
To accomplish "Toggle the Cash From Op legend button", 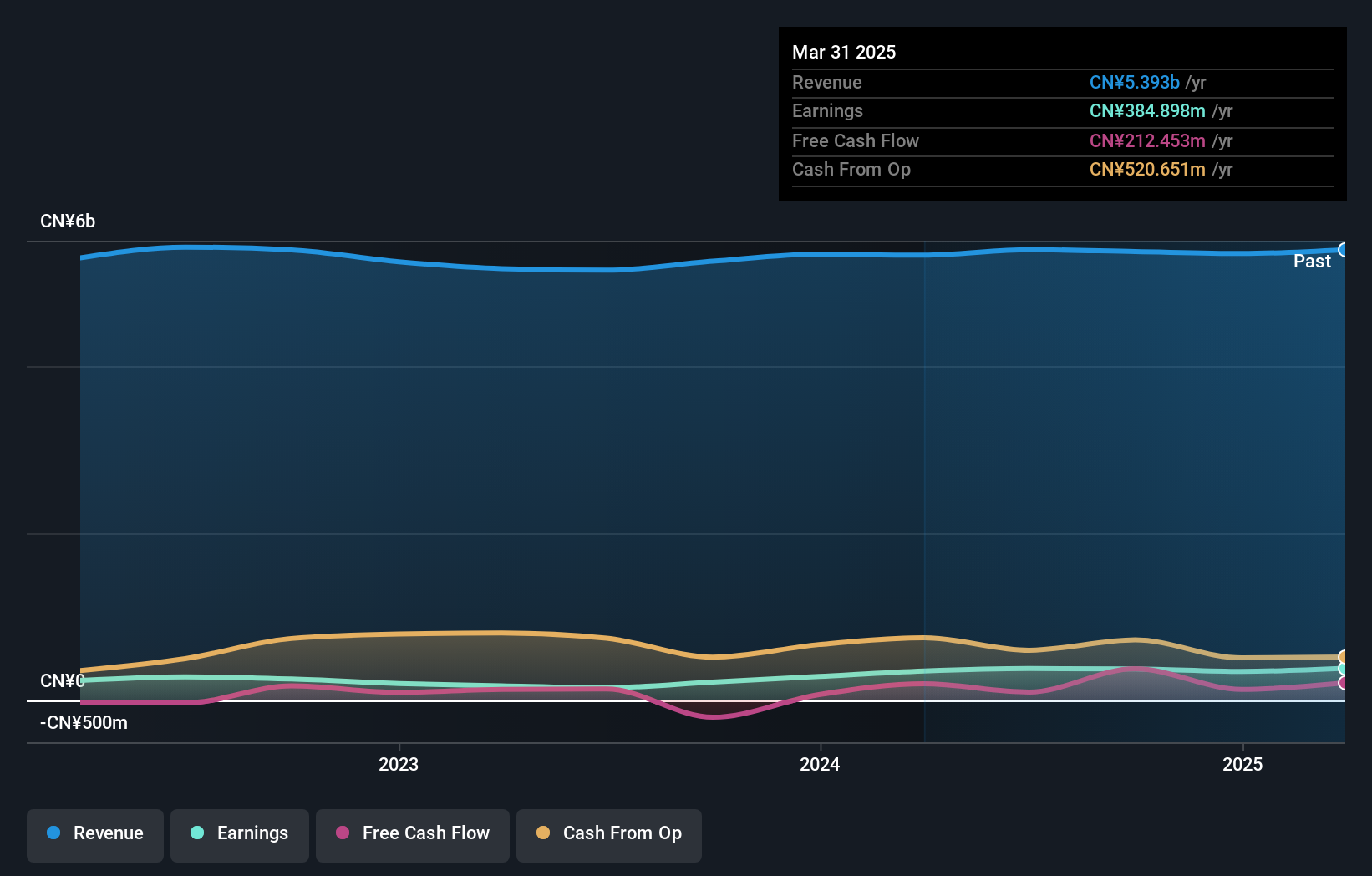I will 609,835.
